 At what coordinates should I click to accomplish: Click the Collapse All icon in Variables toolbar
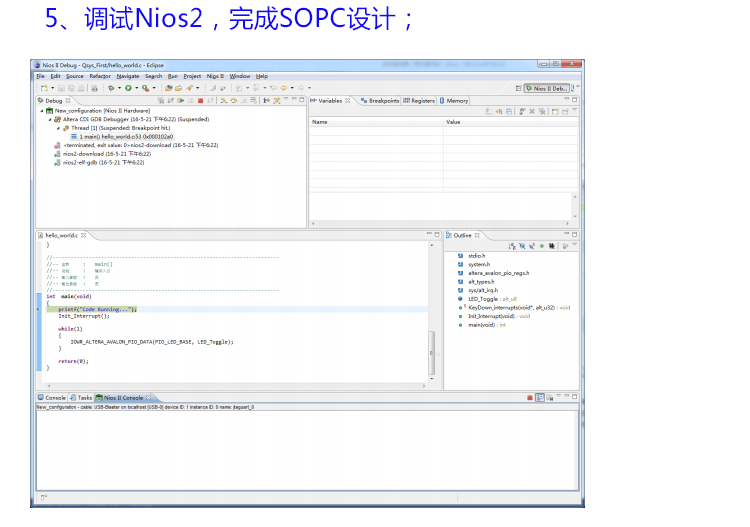point(509,111)
